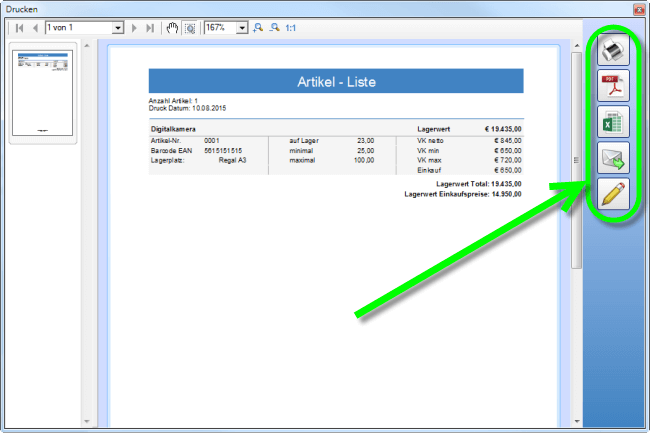The image size is (650, 433).
Task: Zoom out with the magnifier minus
Action: (274, 28)
